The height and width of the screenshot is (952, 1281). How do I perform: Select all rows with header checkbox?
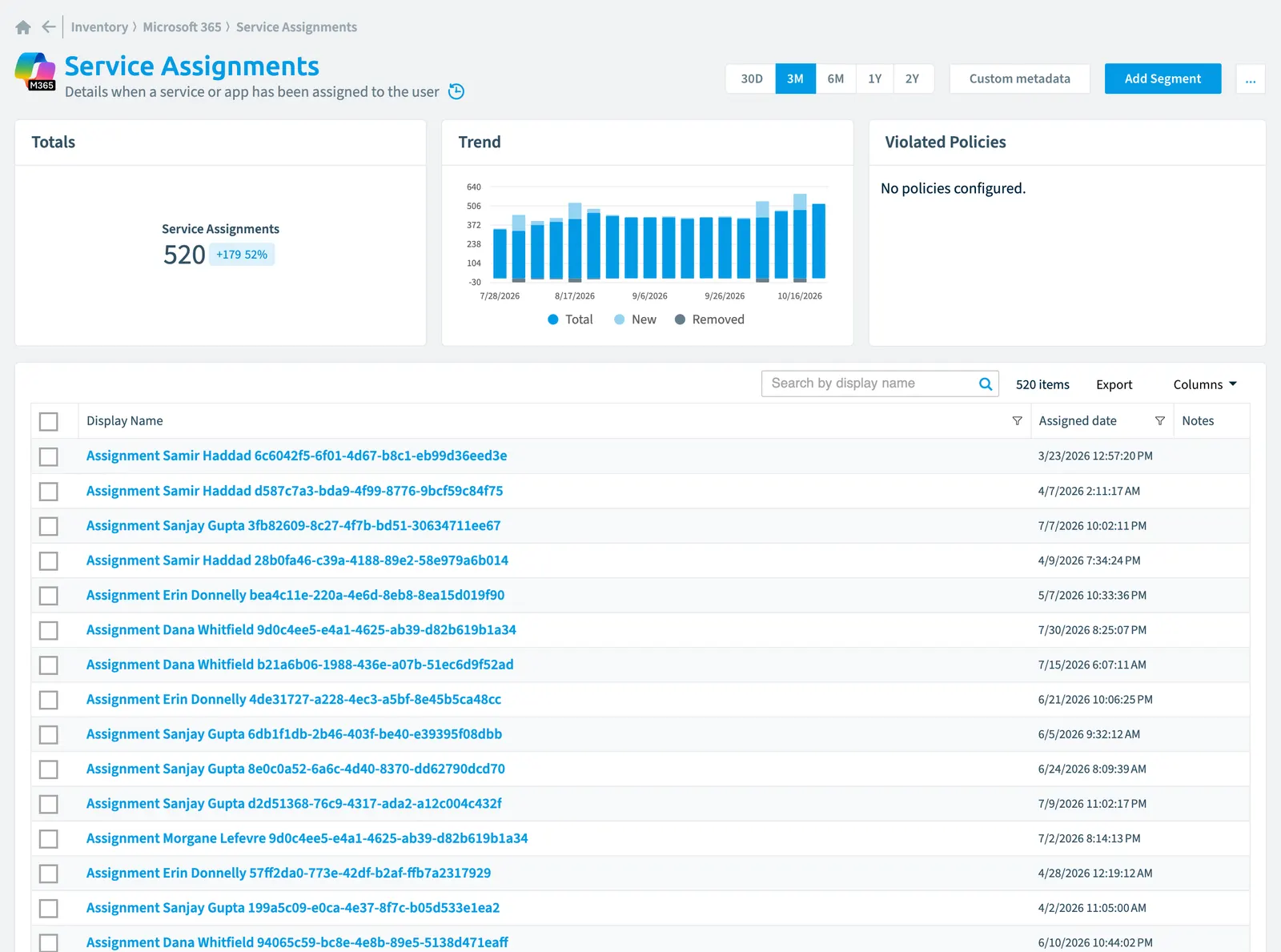tap(49, 421)
